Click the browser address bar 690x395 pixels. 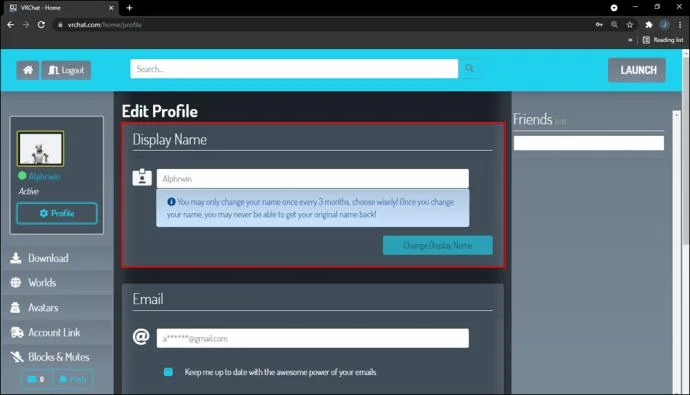tap(323, 25)
